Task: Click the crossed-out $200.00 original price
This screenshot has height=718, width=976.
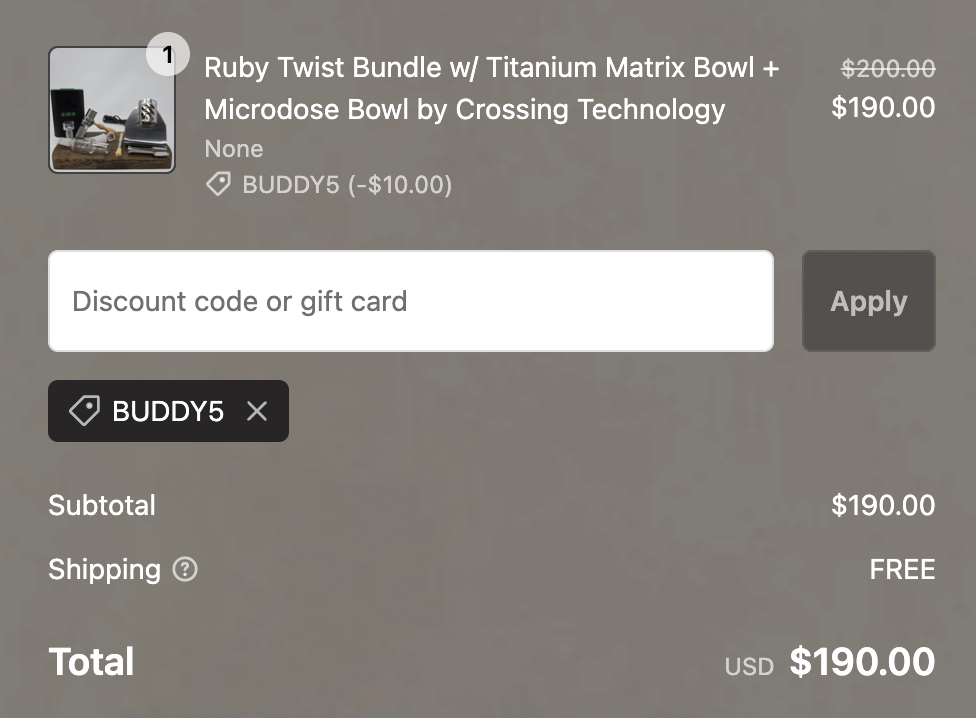Action: click(x=888, y=68)
